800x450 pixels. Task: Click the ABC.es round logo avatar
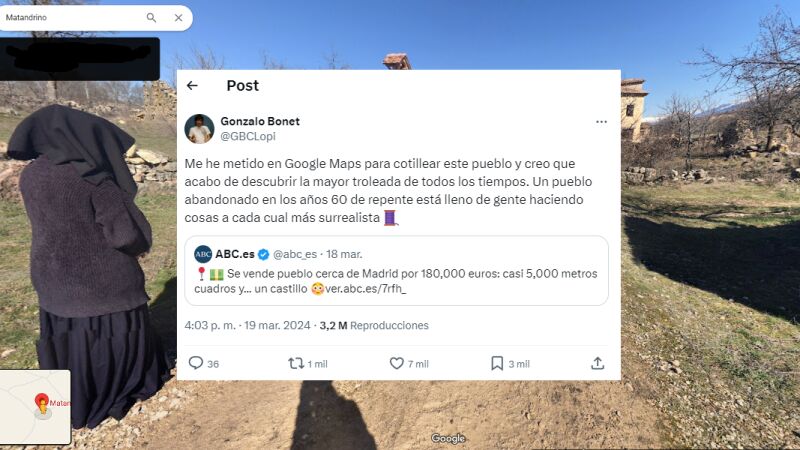tap(203, 254)
